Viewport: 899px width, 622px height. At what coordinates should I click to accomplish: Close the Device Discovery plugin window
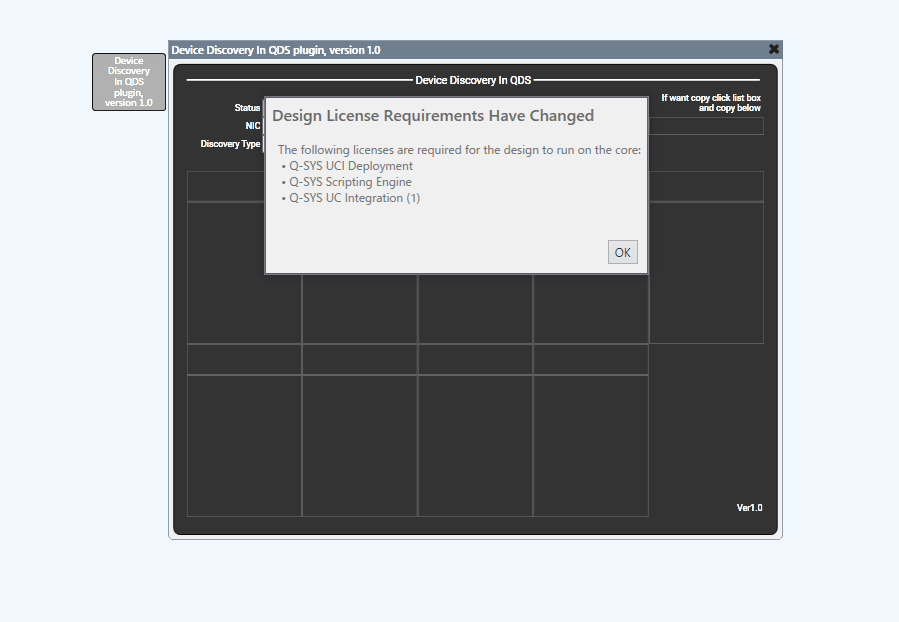[773, 49]
